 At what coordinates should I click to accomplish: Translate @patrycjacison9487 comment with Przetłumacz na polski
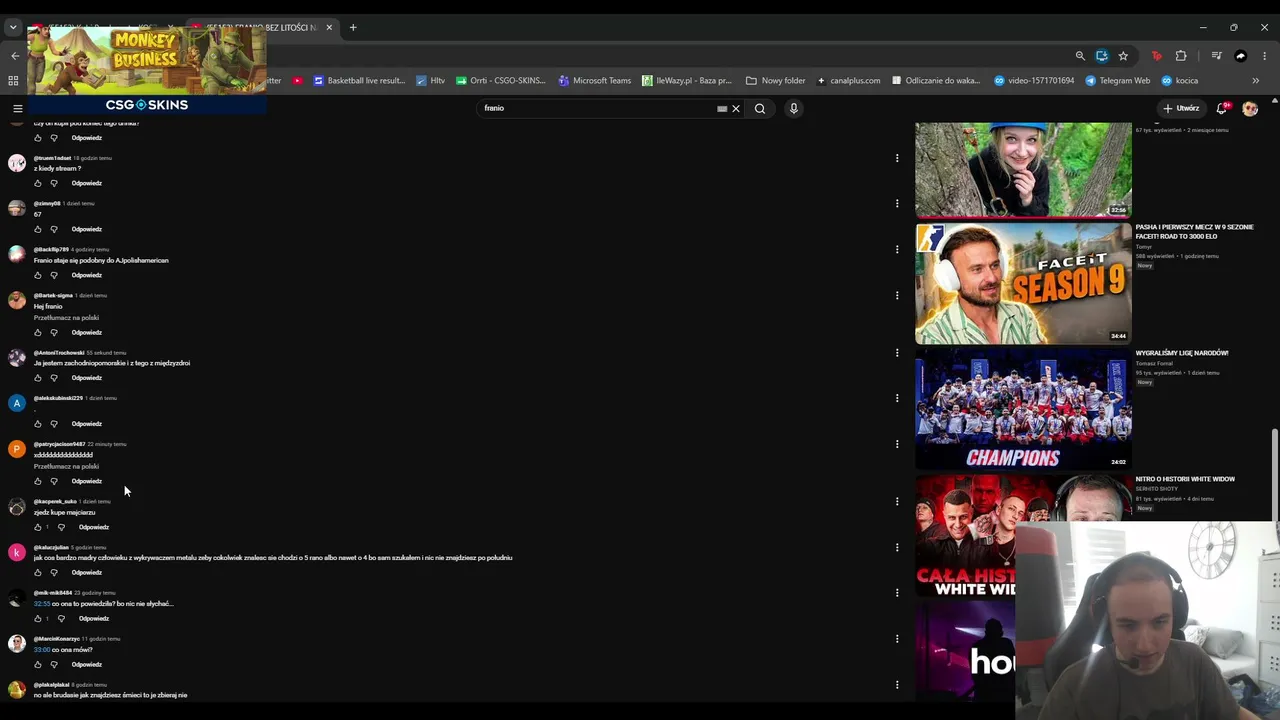[66, 466]
